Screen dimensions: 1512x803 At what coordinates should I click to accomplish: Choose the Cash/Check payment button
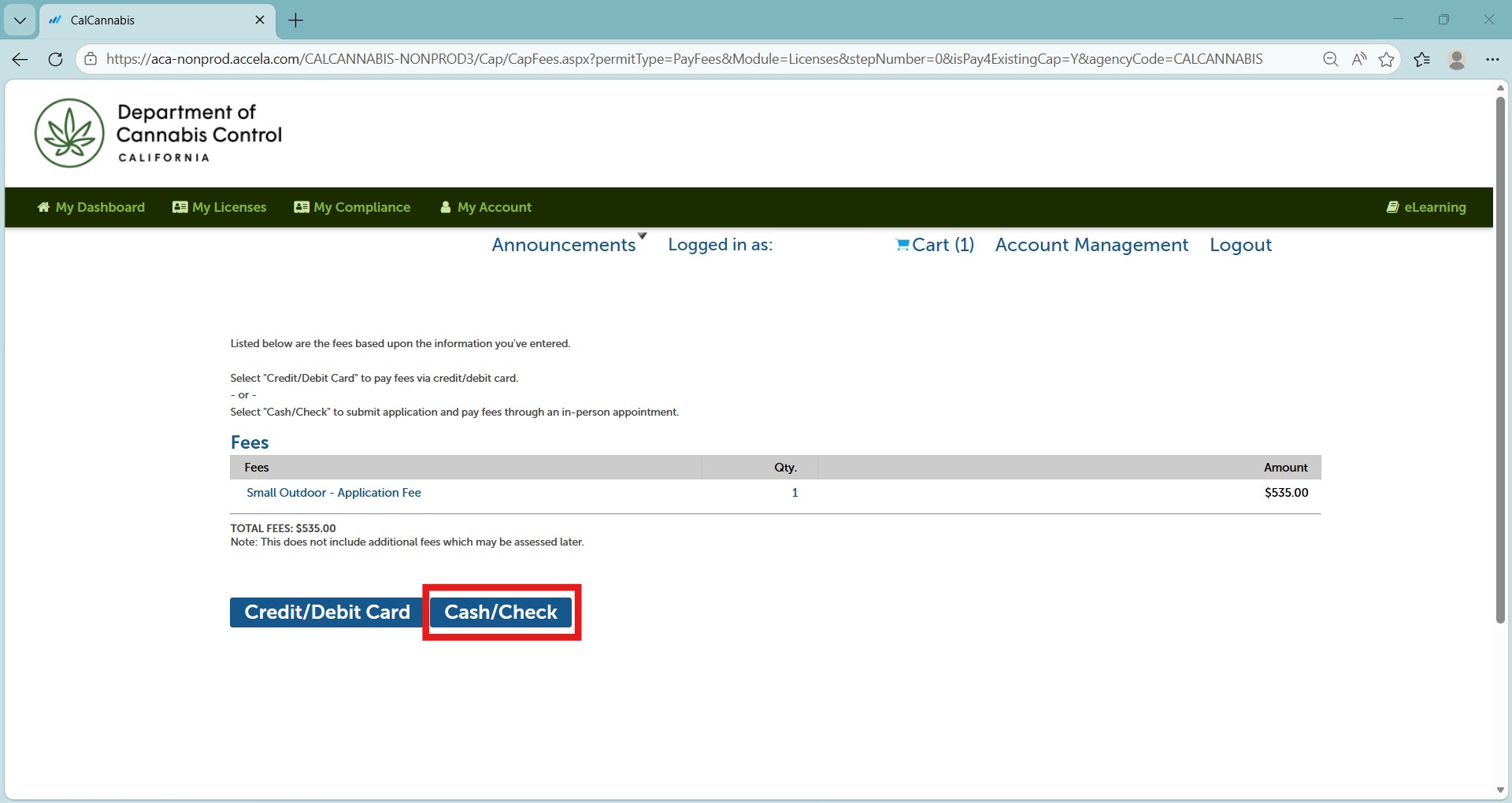pos(501,612)
